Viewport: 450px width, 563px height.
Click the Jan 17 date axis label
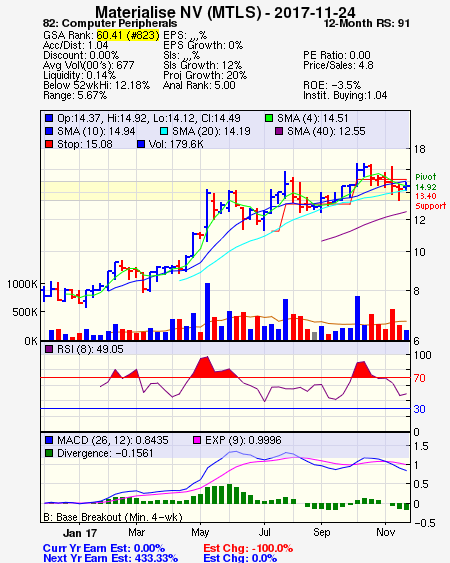point(80,533)
